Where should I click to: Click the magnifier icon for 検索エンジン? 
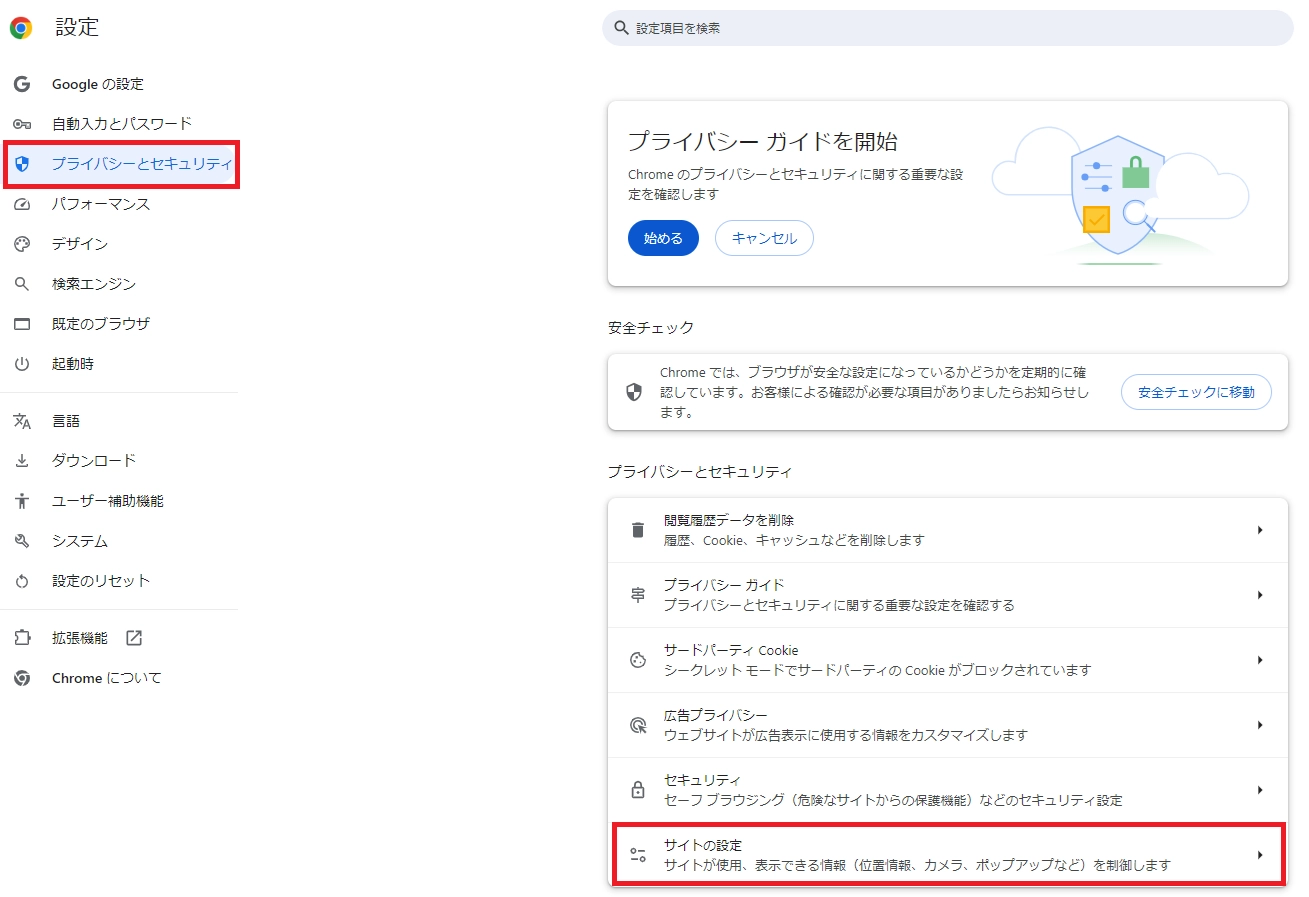click(22, 284)
